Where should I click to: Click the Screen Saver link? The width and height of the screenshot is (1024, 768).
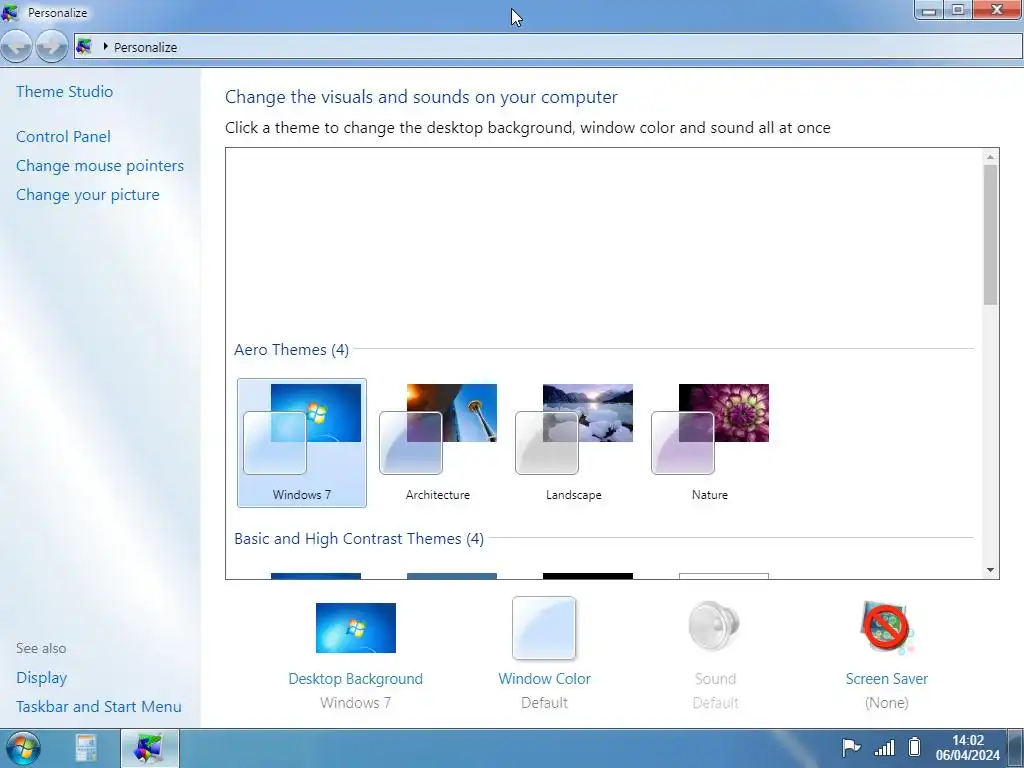(886, 679)
